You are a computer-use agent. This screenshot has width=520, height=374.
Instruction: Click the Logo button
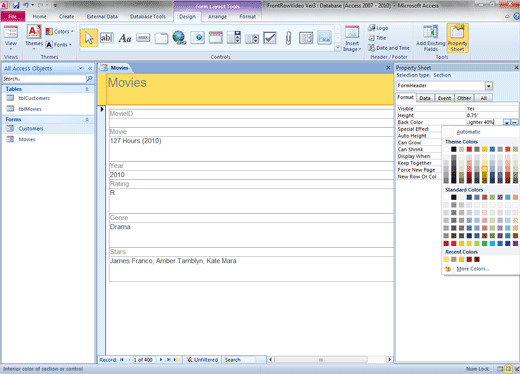378,28
